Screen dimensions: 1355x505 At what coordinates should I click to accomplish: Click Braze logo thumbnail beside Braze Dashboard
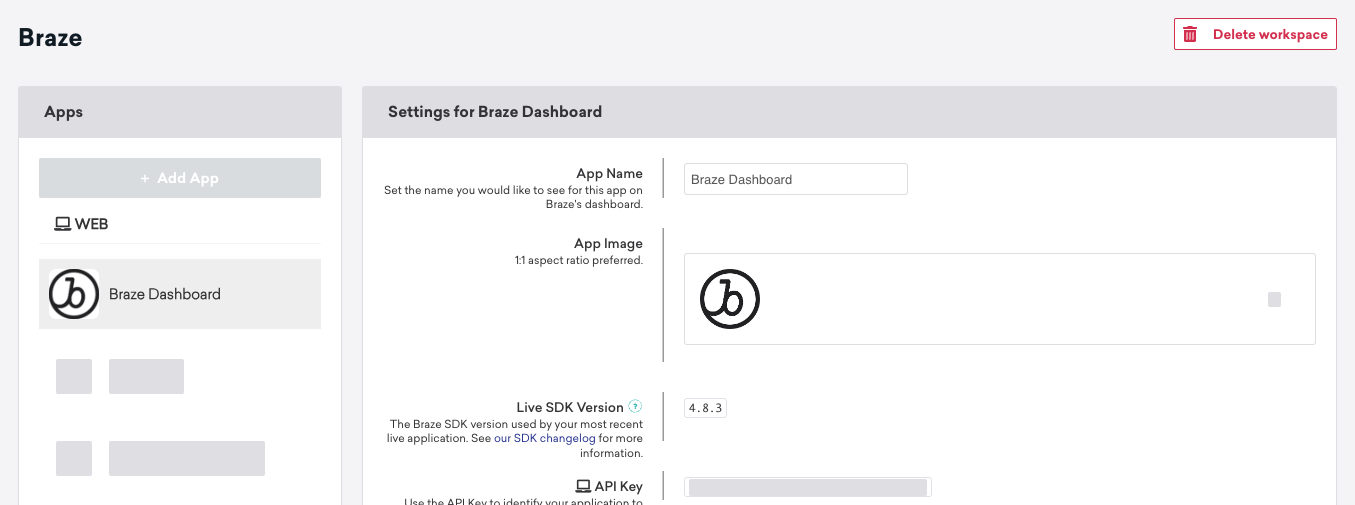pyautogui.click(x=74, y=294)
